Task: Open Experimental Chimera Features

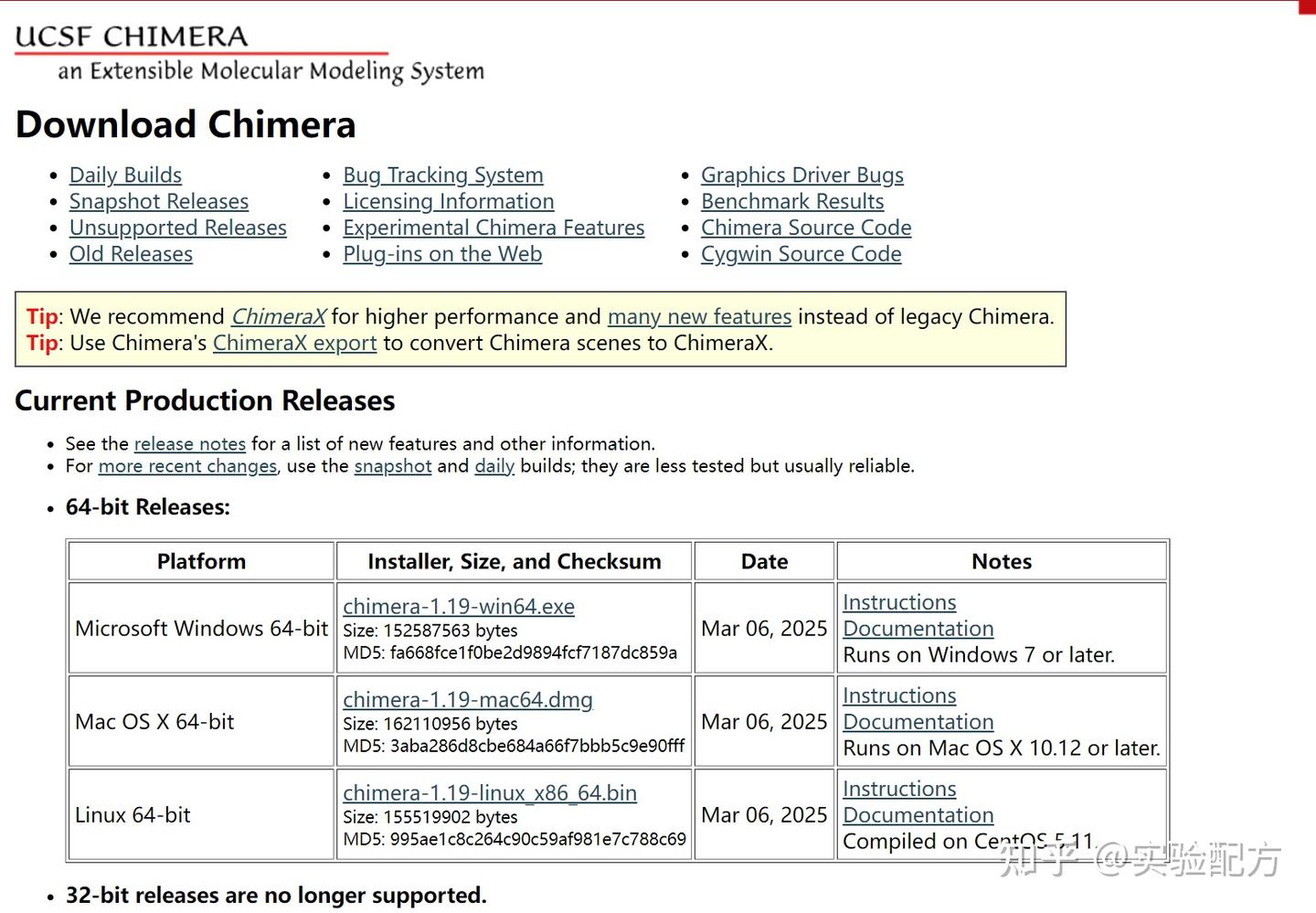Action: [493, 228]
